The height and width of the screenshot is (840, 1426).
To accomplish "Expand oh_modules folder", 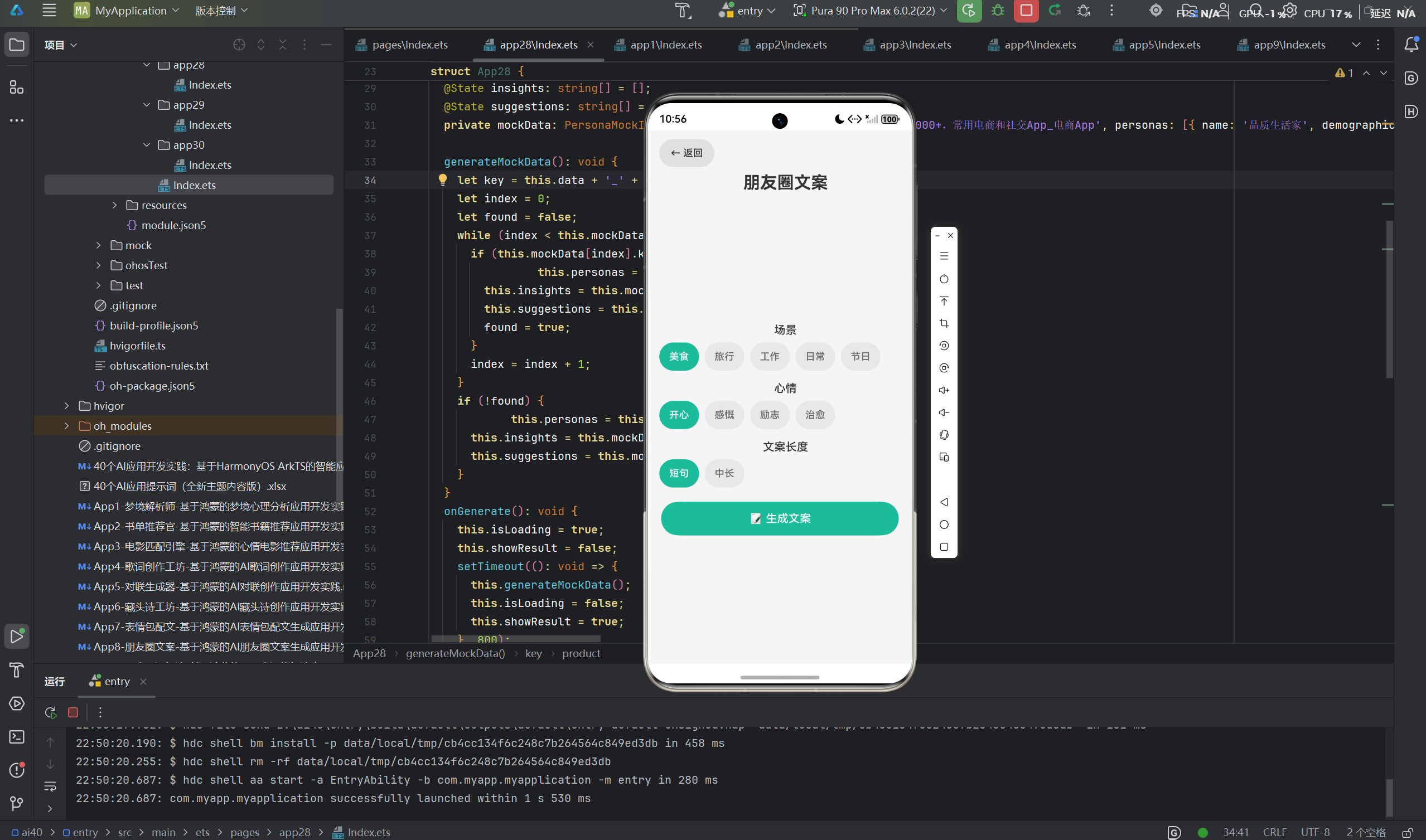I will (67, 426).
